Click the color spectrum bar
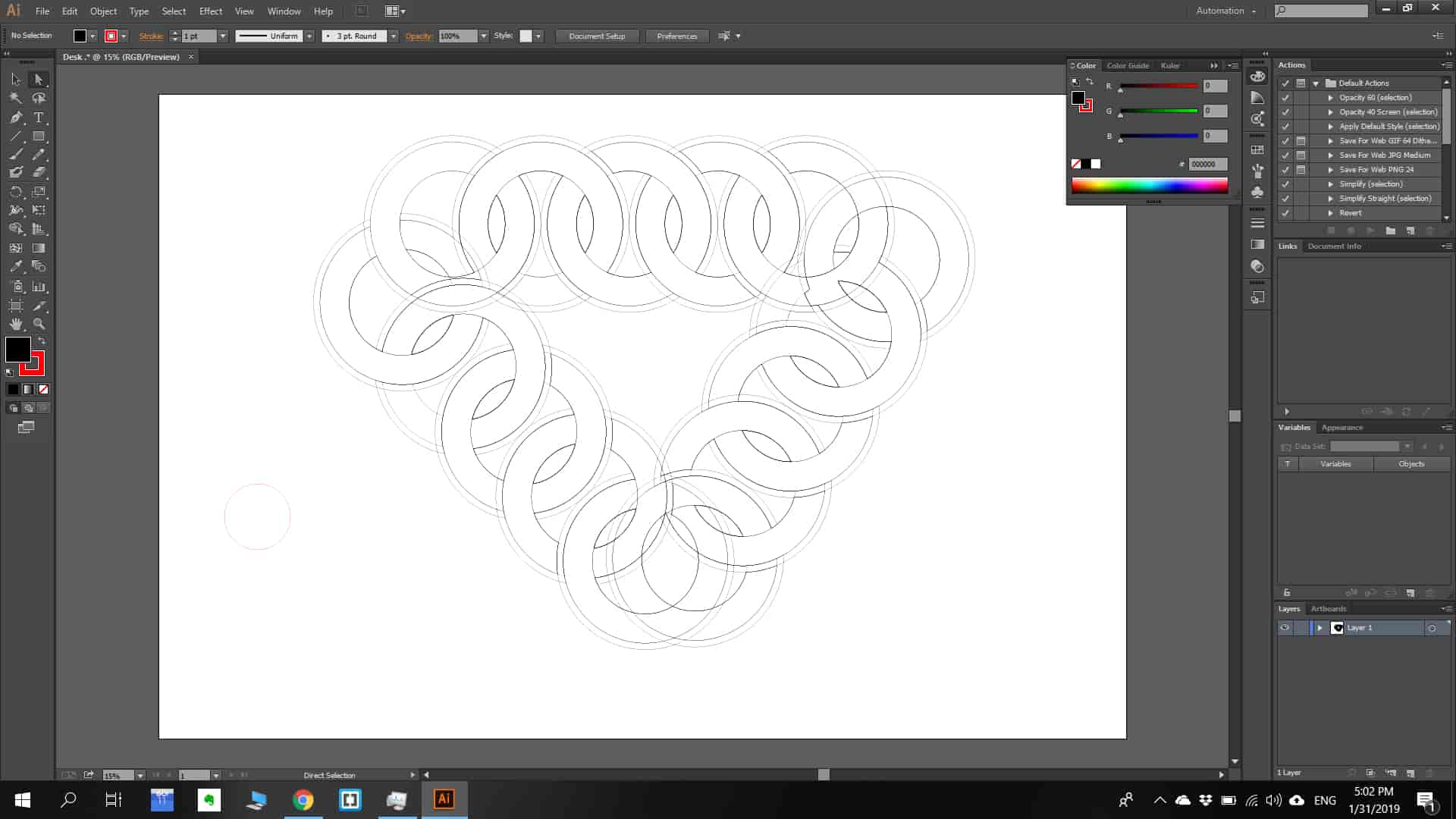This screenshot has width=1456, height=819. click(x=1149, y=186)
